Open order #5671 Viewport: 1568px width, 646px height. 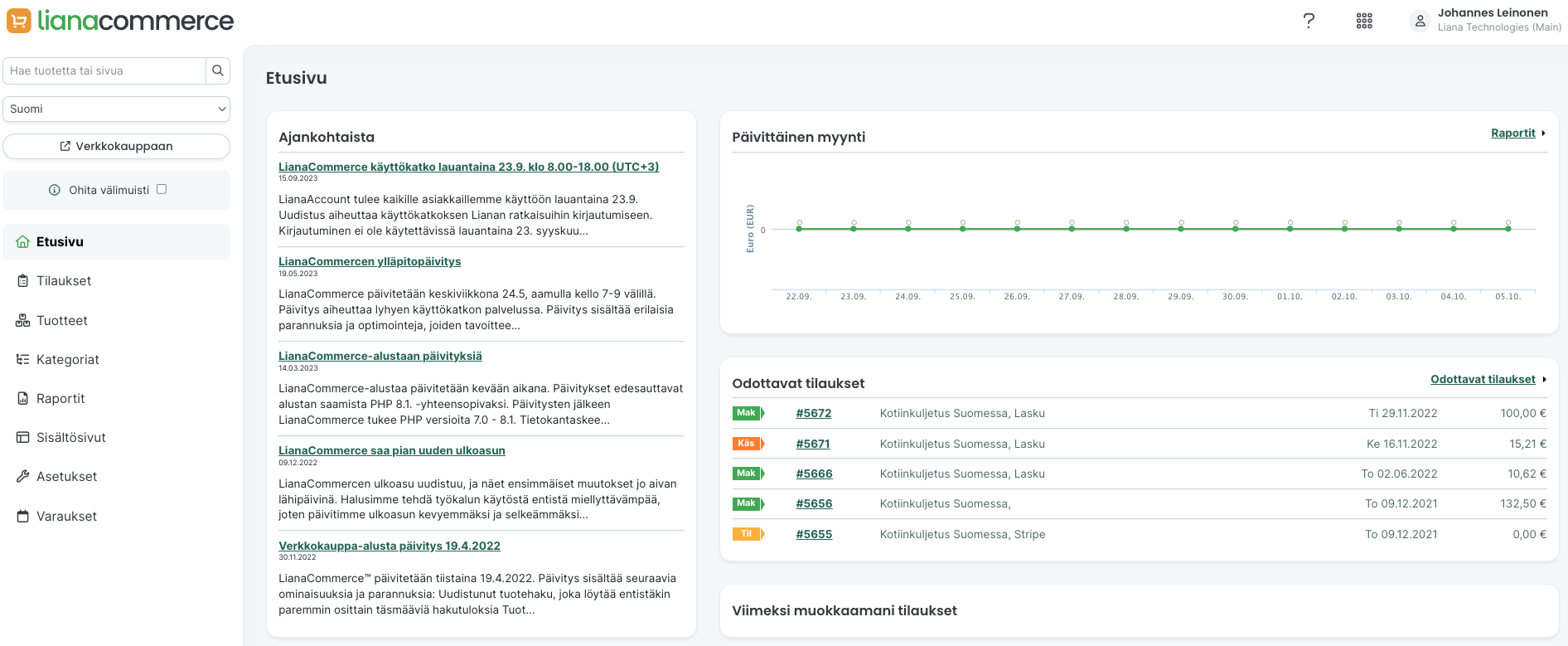point(813,444)
